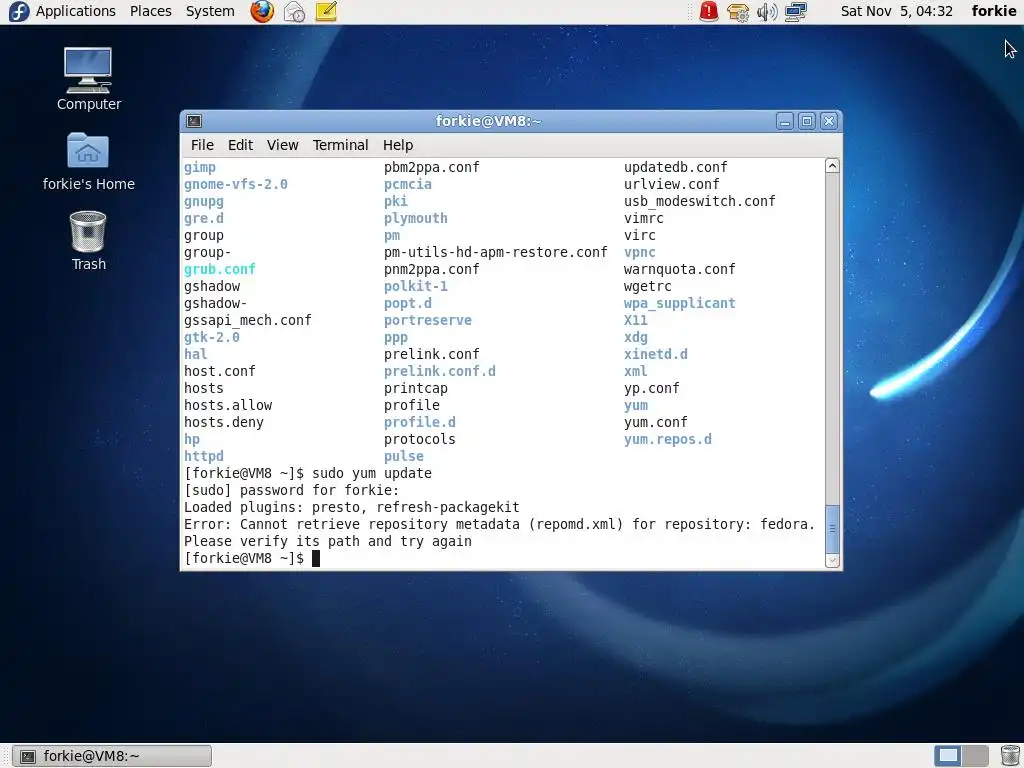Click the terminal window menu icon in titlebar
Image resolution: width=1024 pixels, height=768 pixels.
click(x=194, y=121)
